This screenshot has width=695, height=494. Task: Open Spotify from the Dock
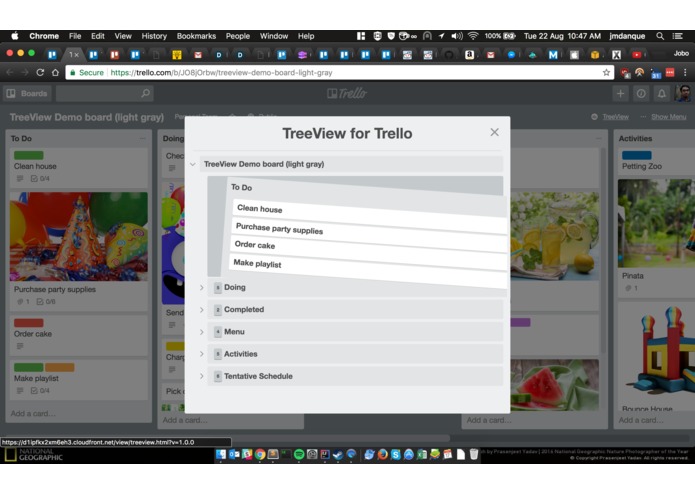299,454
